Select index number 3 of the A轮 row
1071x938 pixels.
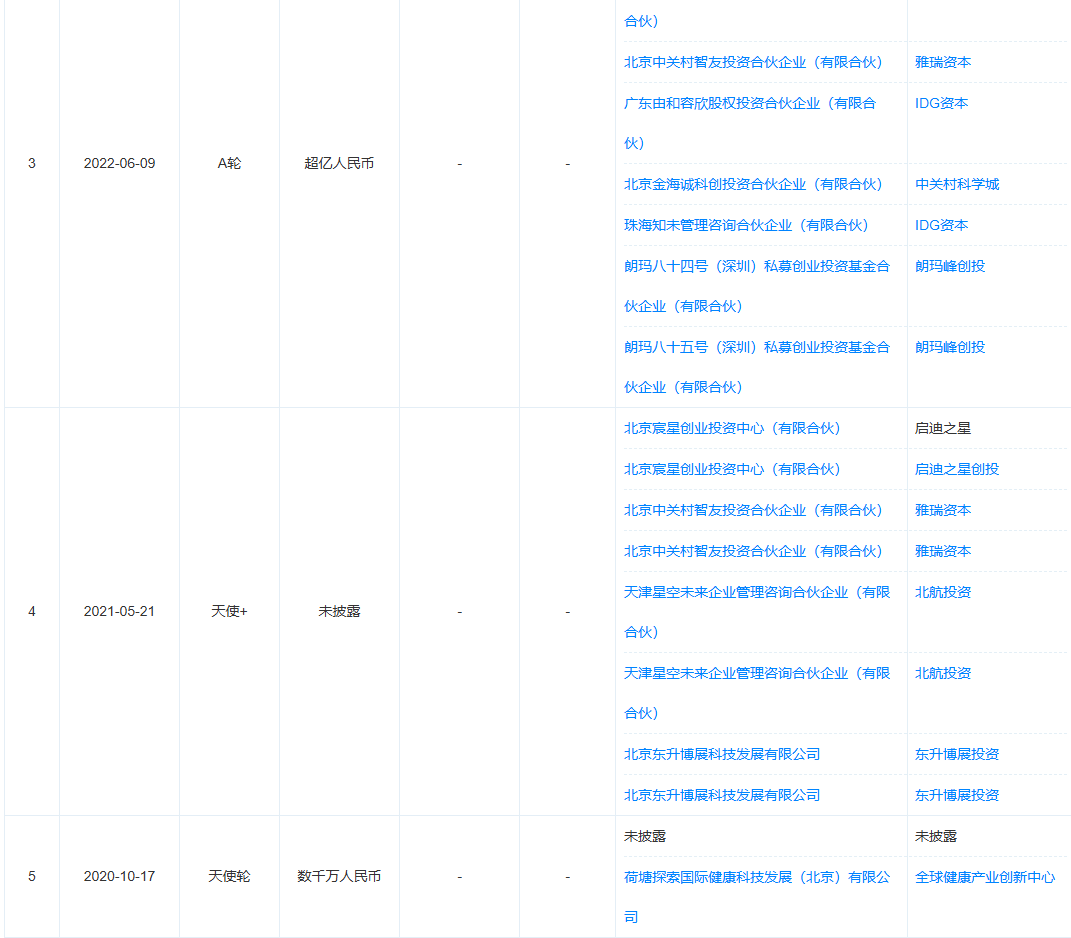(31, 163)
